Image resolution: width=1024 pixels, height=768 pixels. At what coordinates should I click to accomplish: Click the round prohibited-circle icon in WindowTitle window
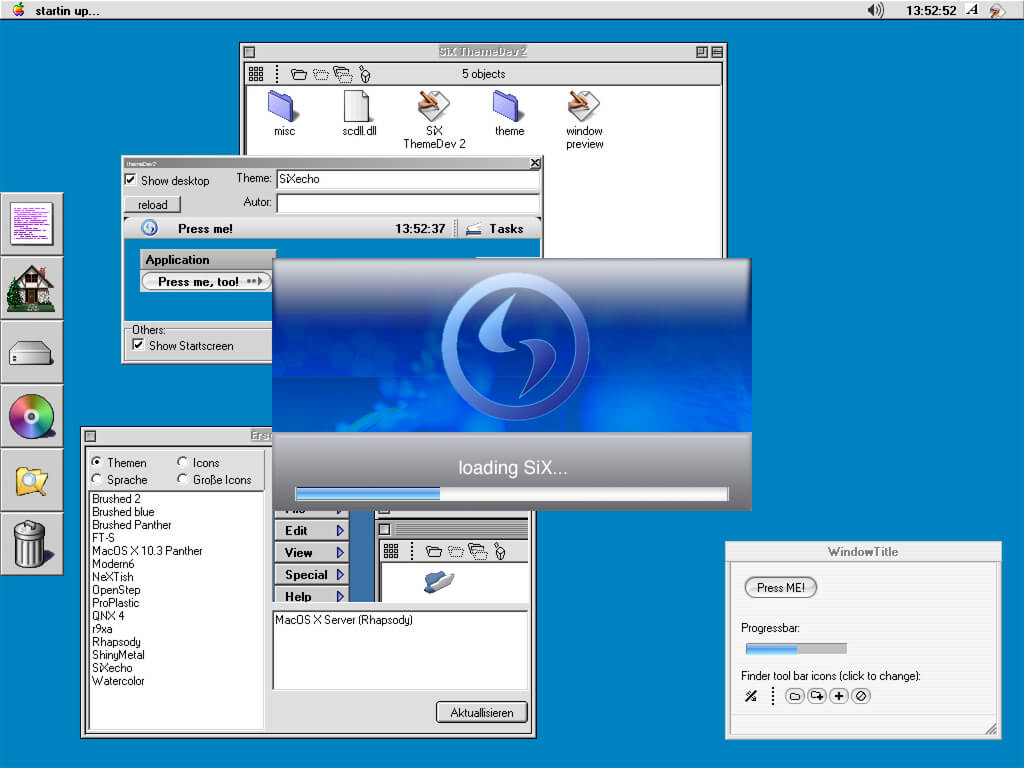861,696
